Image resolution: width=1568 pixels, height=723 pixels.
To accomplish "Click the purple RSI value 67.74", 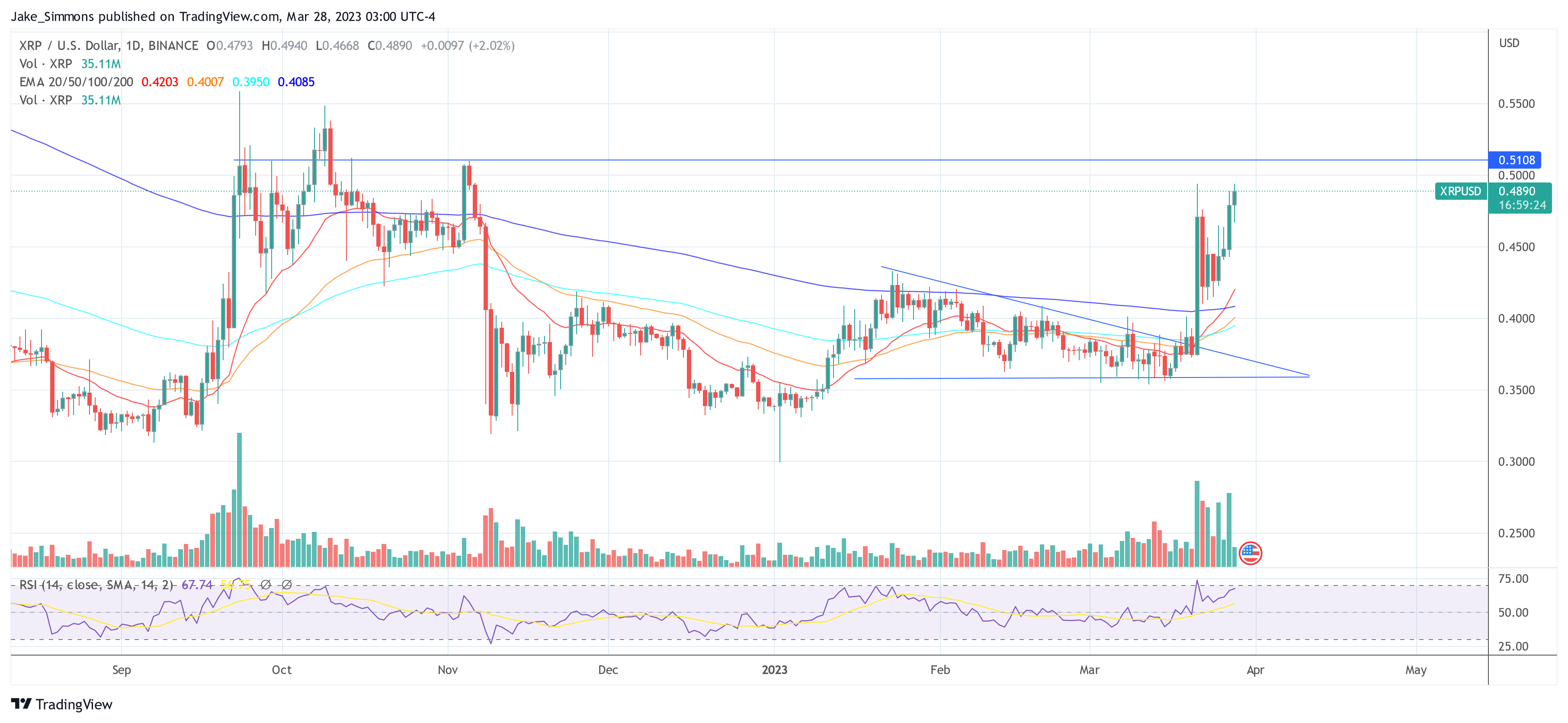I will tap(197, 585).
